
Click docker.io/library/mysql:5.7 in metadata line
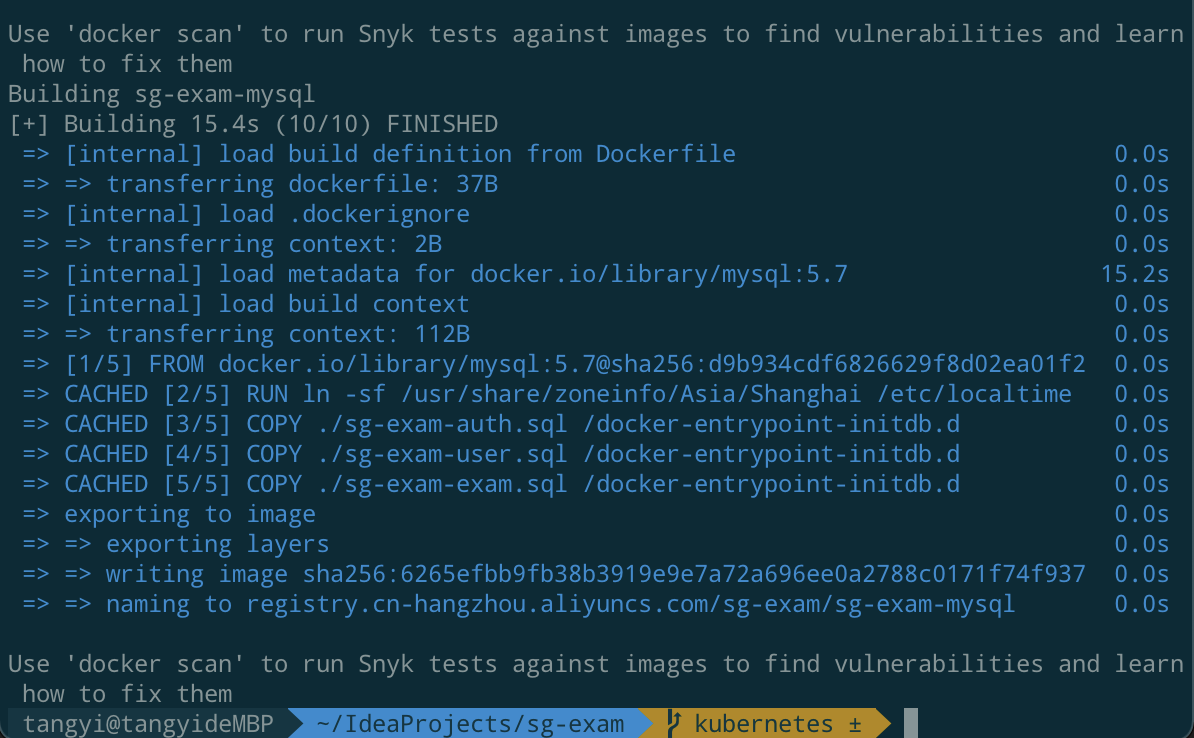point(659,274)
